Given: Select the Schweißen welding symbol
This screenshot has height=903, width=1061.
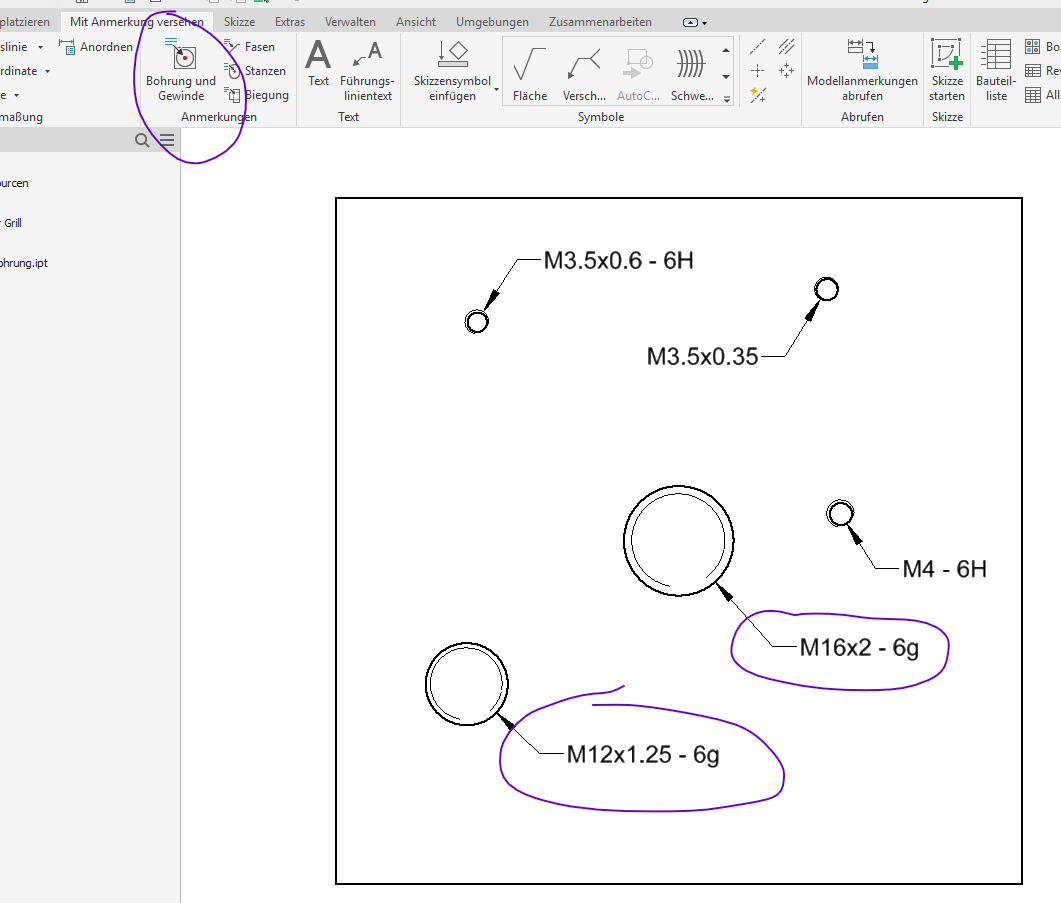Looking at the screenshot, I should 691,76.
